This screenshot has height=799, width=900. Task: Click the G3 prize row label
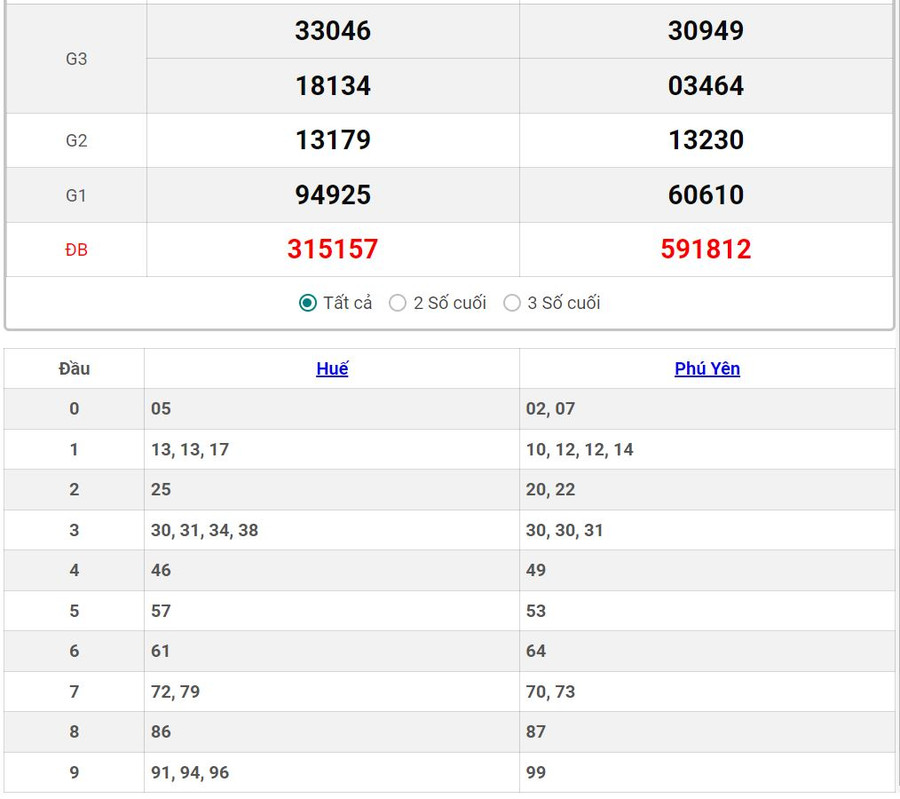(76, 59)
